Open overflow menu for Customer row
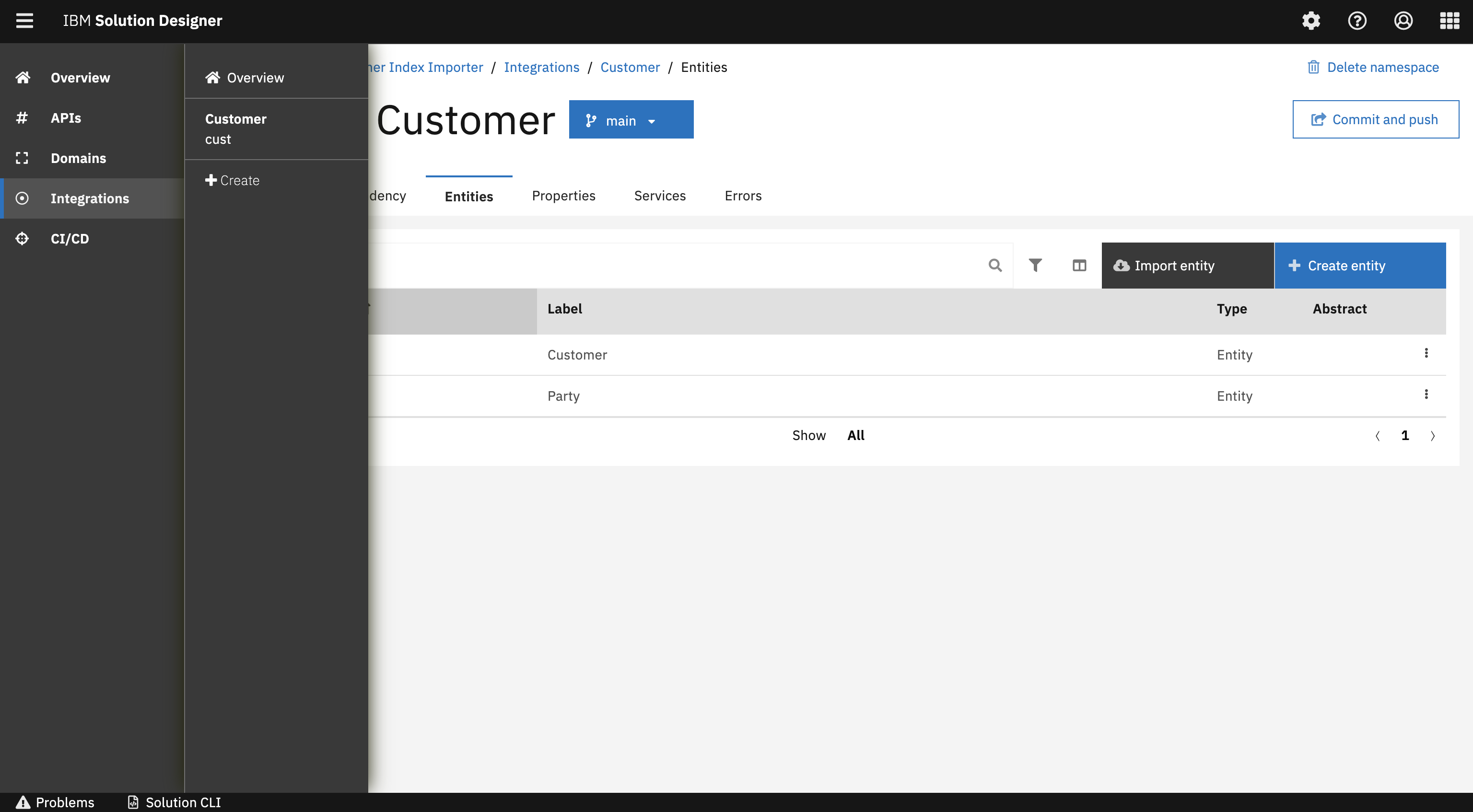 [x=1426, y=353]
